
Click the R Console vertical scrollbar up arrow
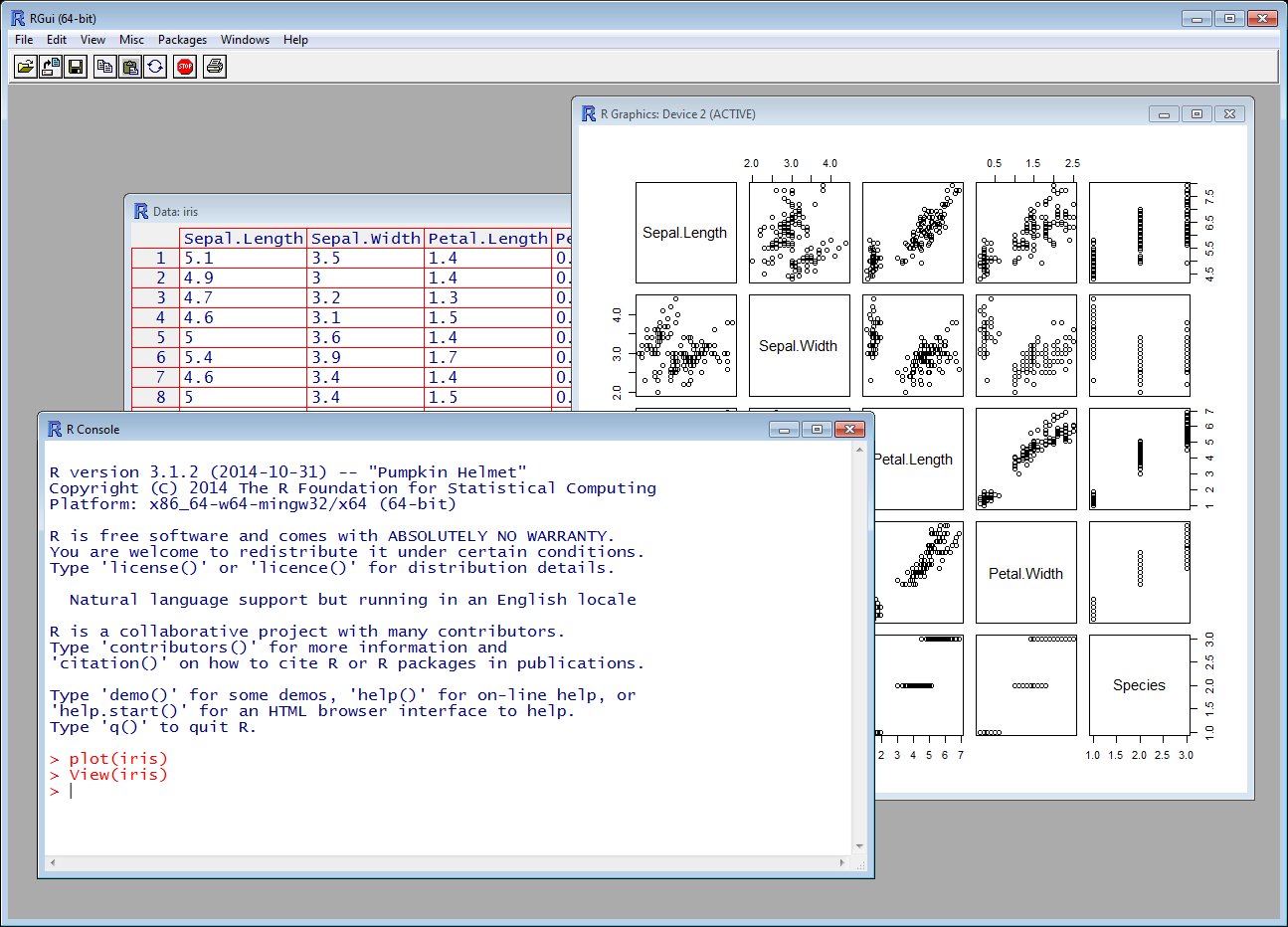click(859, 451)
